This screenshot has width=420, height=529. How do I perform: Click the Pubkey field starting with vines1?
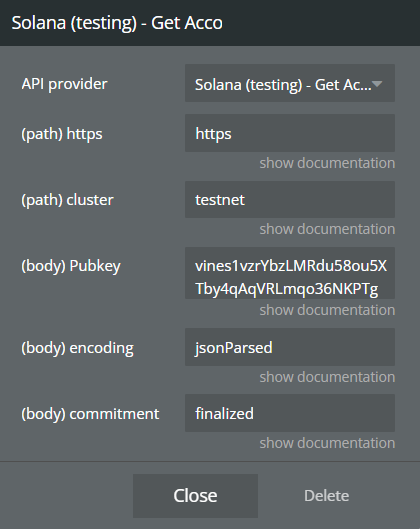290,273
